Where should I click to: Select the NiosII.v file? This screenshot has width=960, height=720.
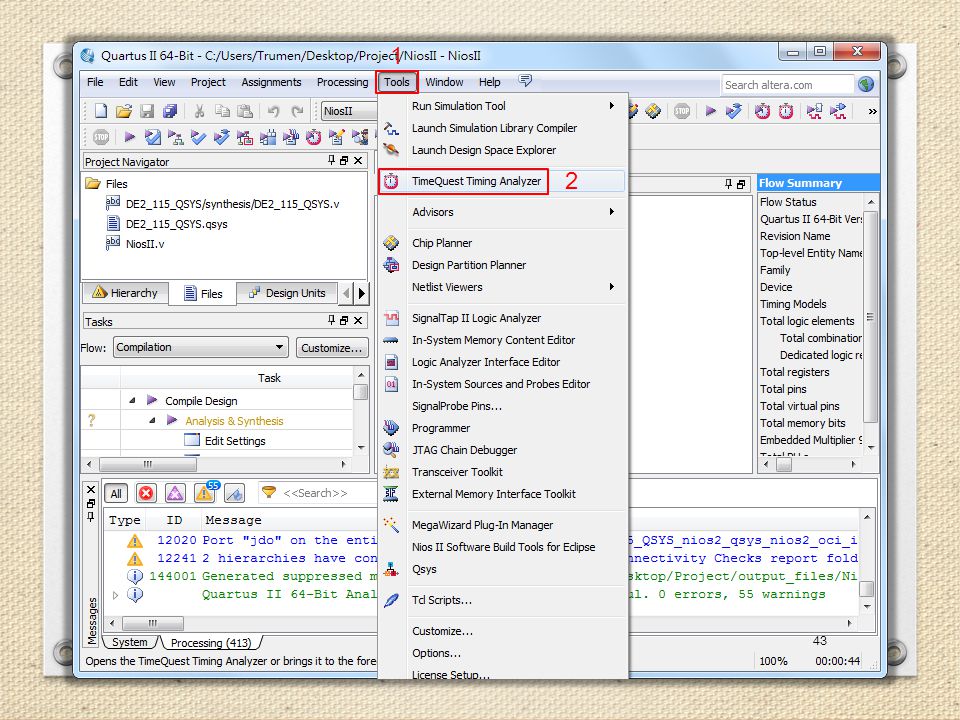click(145, 244)
